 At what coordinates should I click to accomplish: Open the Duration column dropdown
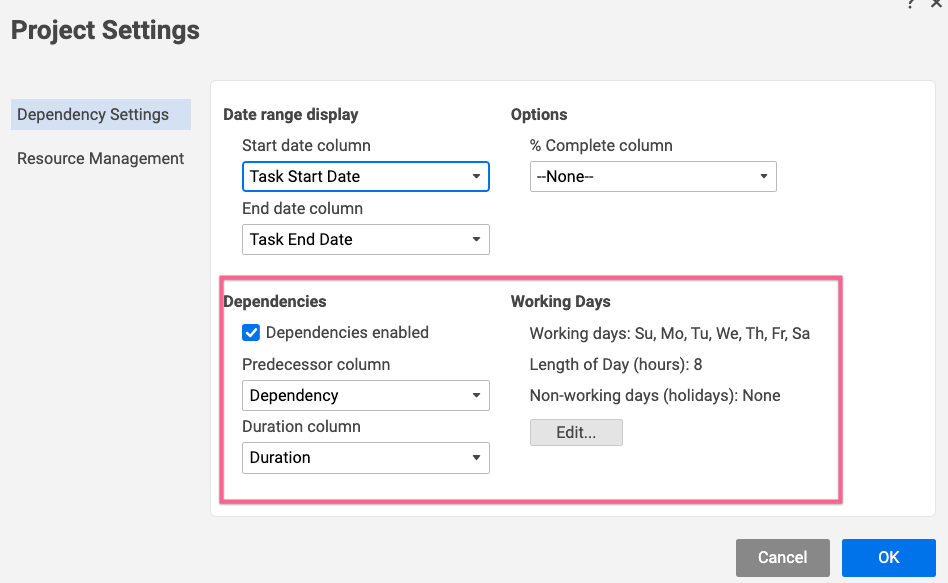click(365, 458)
